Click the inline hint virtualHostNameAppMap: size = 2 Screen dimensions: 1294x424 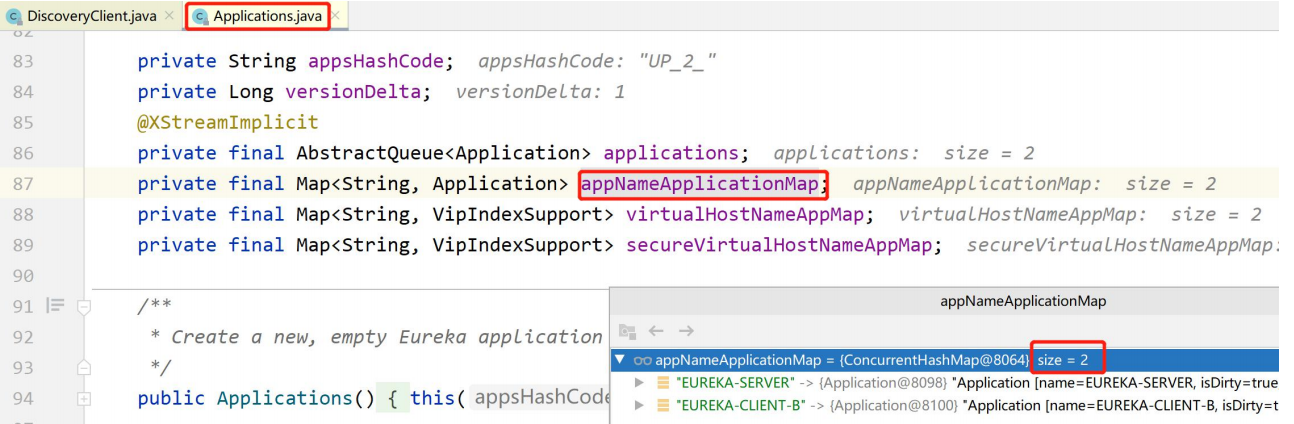click(x=1080, y=214)
